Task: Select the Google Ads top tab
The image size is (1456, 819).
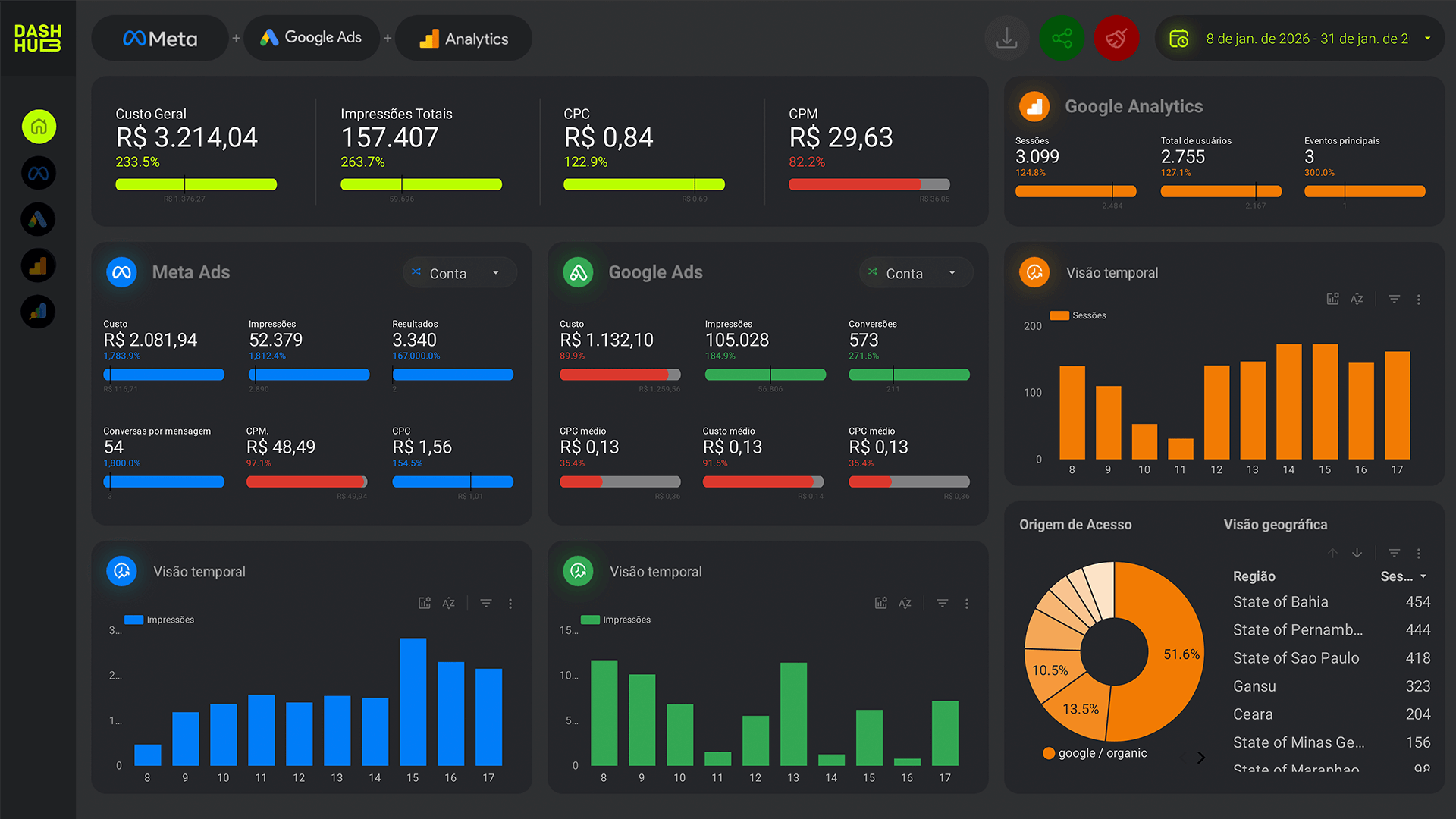Action: click(312, 38)
